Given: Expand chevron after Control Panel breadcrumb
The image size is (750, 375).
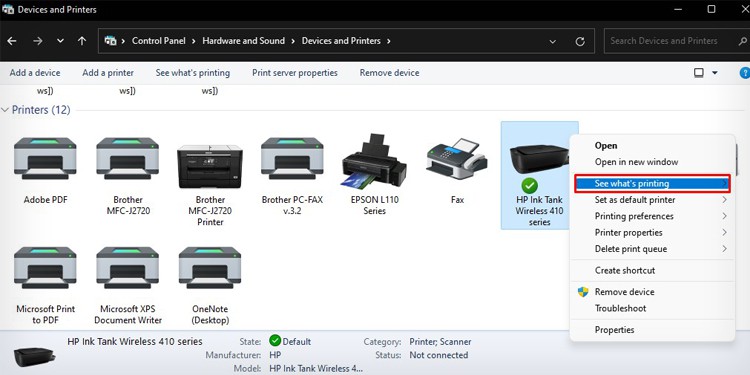Looking at the screenshot, I should [194, 41].
